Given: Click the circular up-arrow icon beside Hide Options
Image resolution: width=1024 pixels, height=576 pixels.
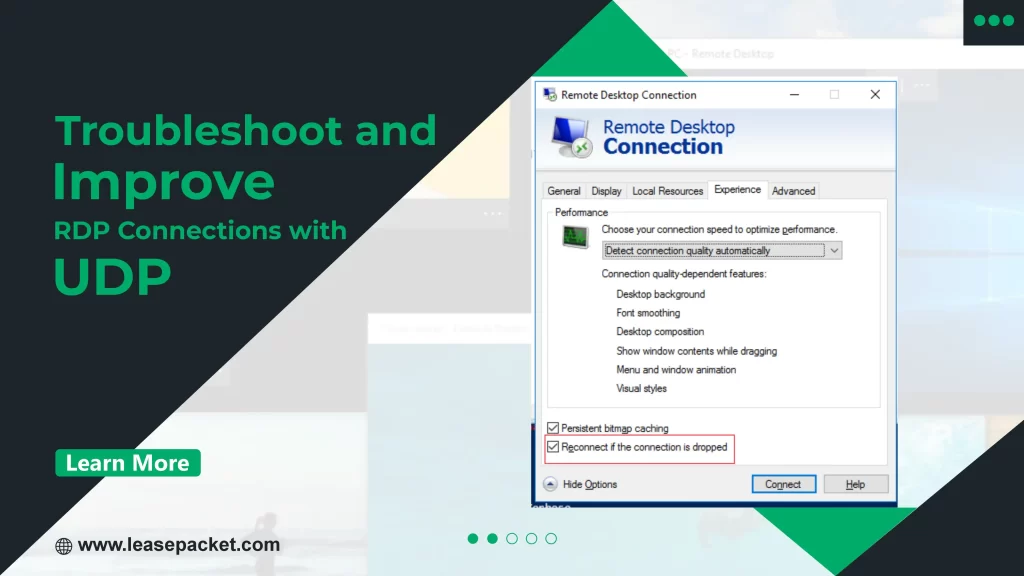Looking at the screenshot, I should 550,483.
